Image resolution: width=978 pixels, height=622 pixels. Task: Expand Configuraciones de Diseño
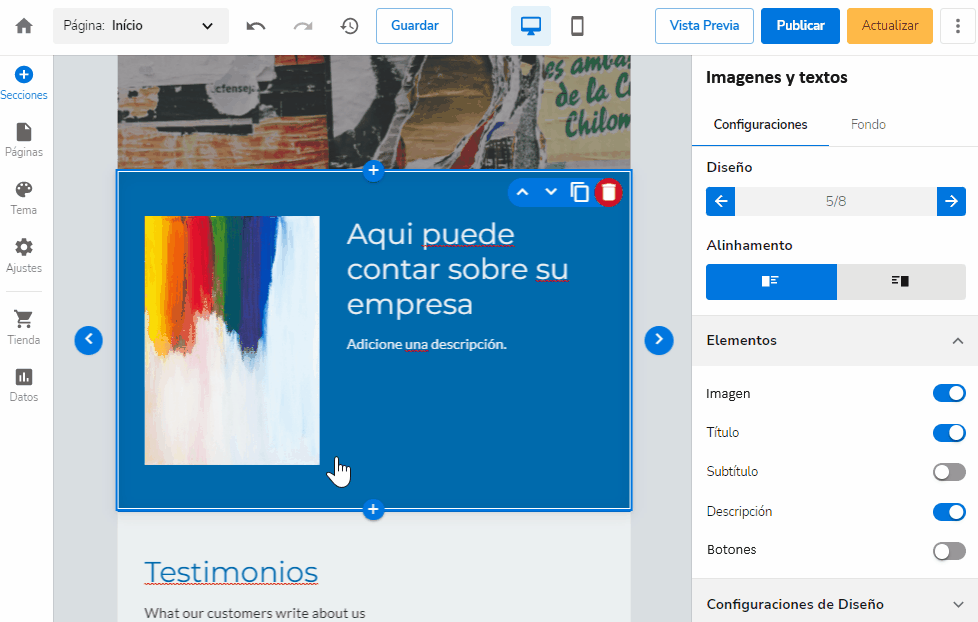835,604
